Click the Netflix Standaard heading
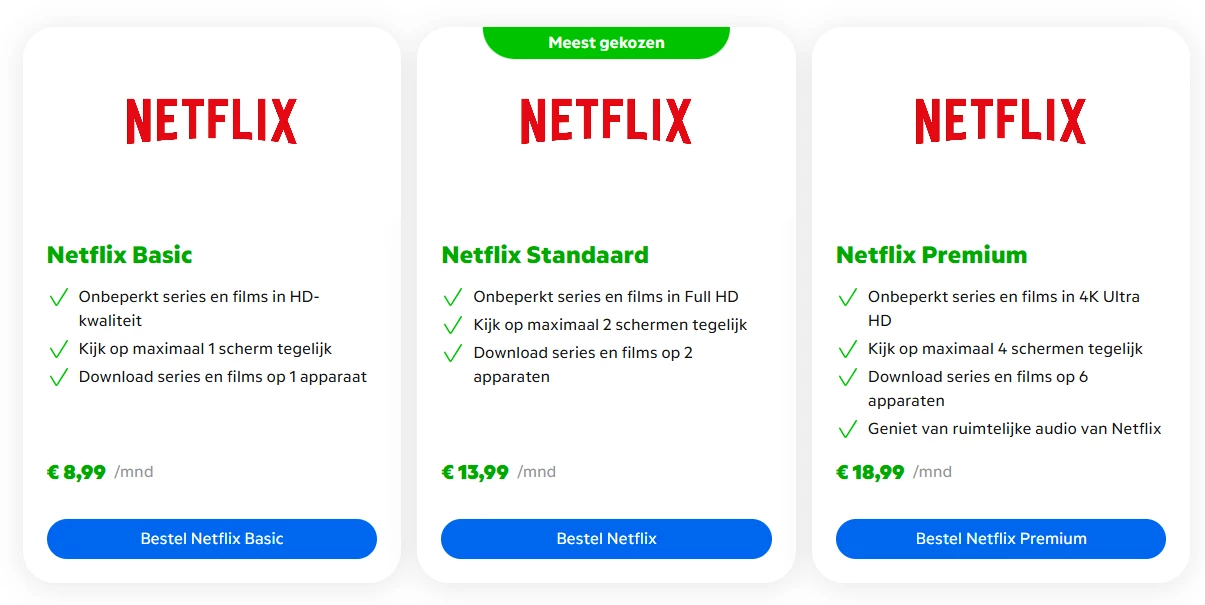The image size is (1205, 605). point(545,255)
